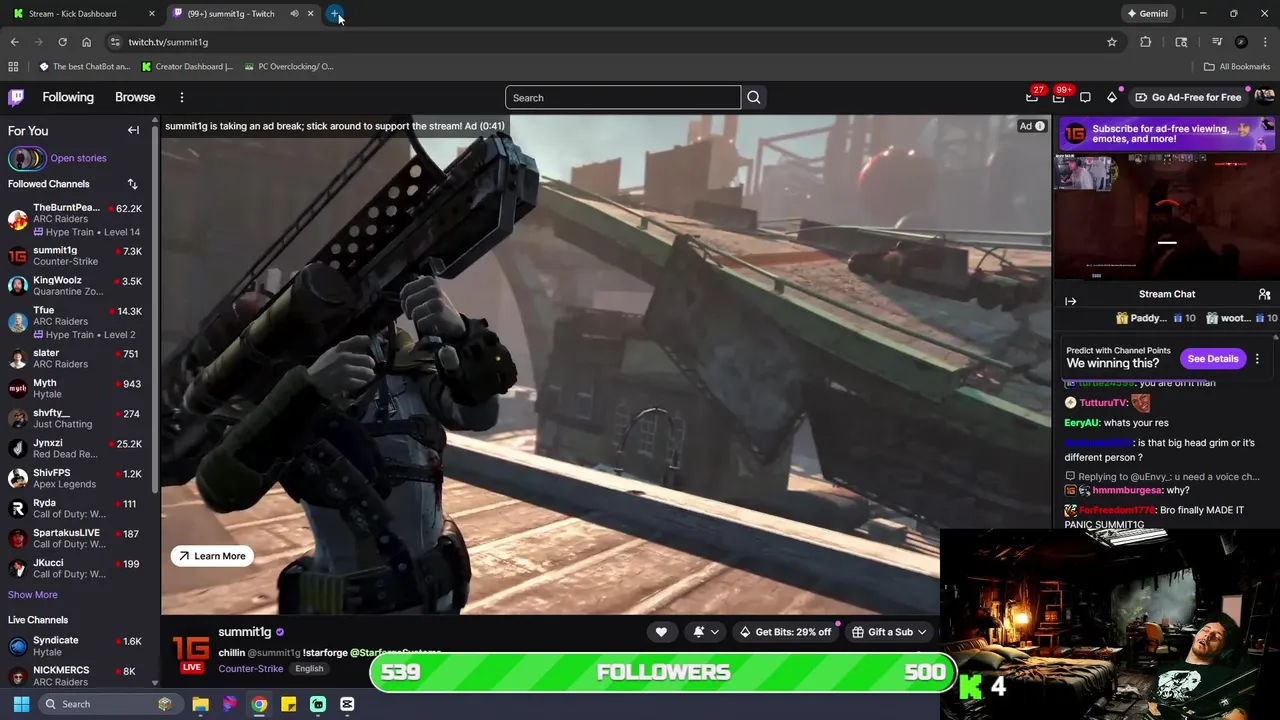Bookmark this page with the star

1111,42
